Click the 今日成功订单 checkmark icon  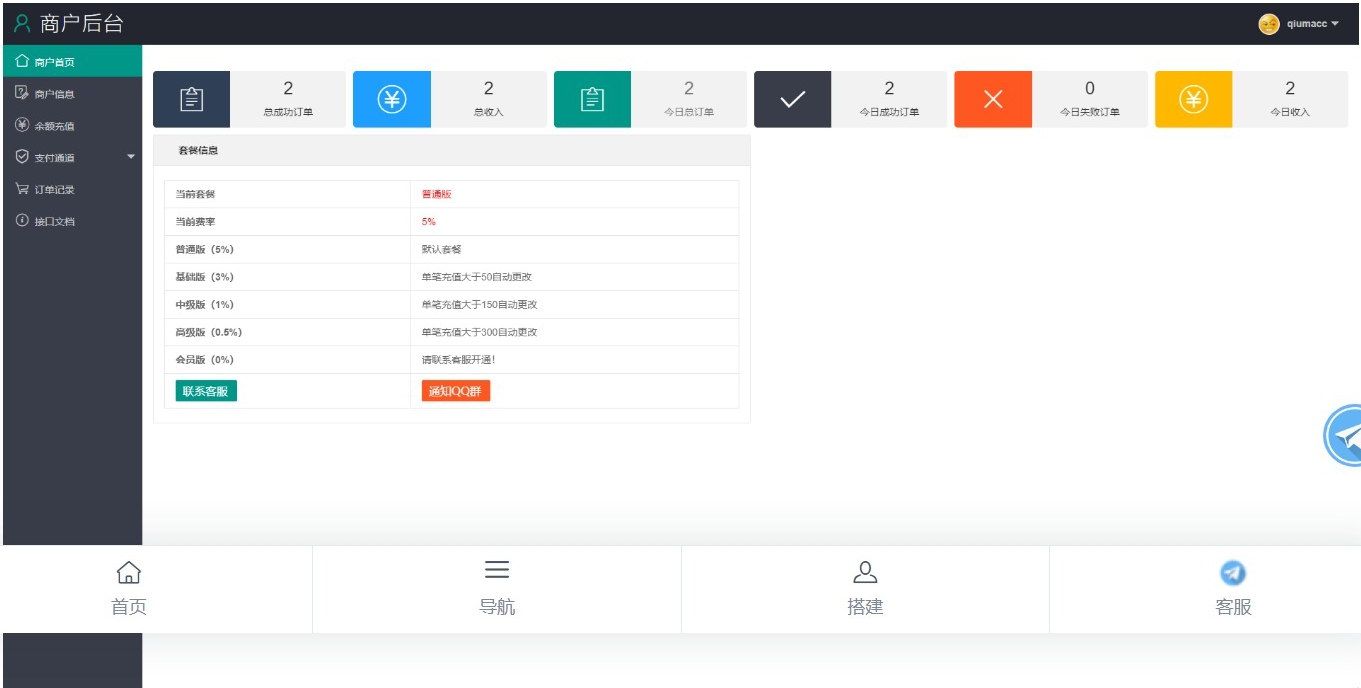792,99
